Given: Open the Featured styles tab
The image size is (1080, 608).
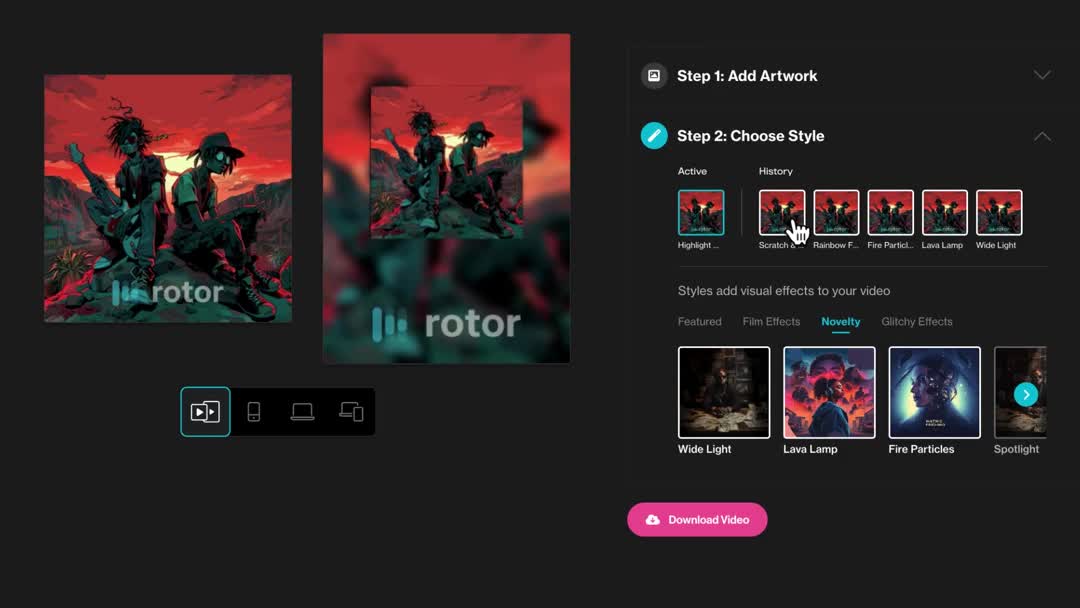Looking at the screenshot, I should pos(699,322).
